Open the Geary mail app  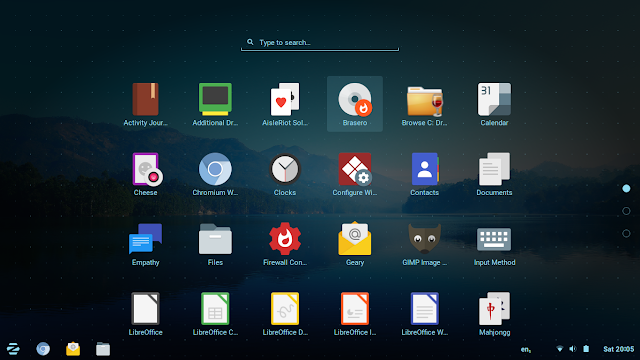click(x=355, y=244)
